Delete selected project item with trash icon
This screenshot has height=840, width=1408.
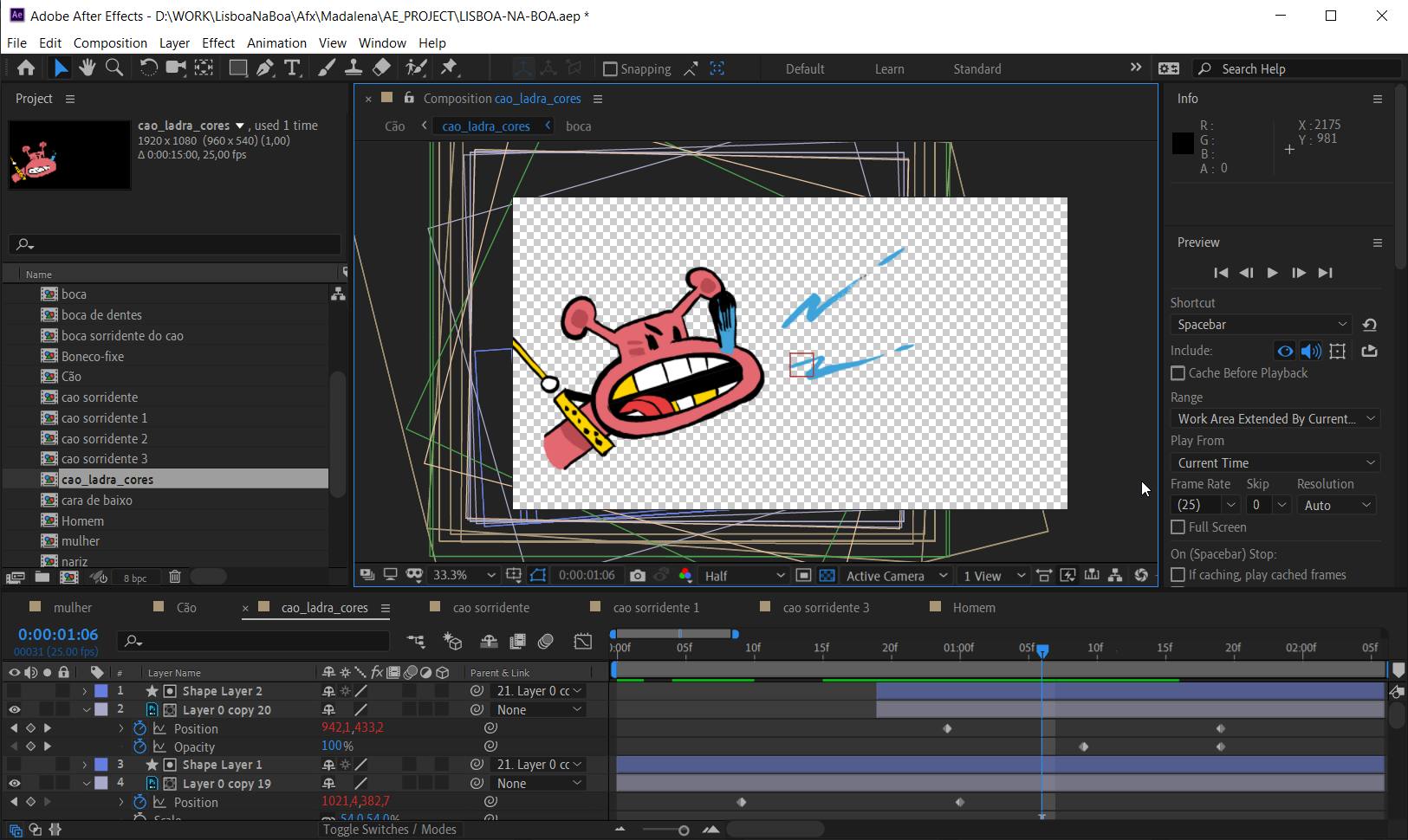point(175,577)
